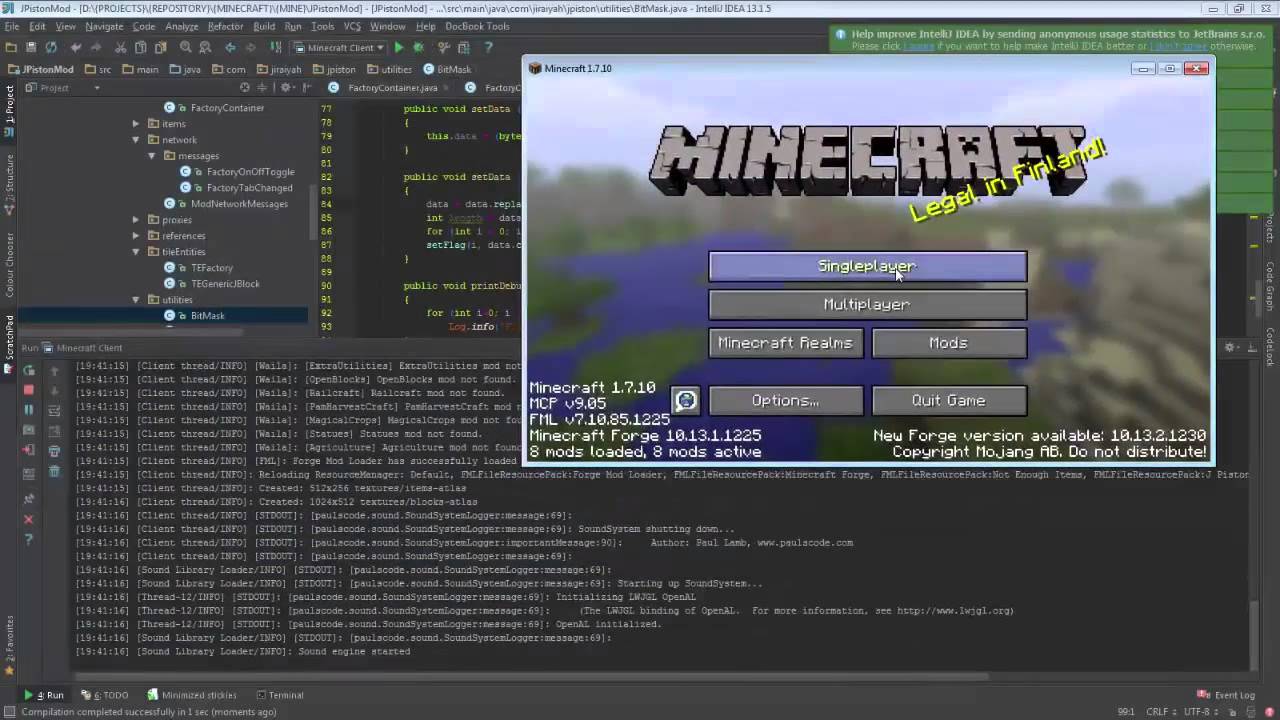Viewport: 1280px width, 720px height.
Task: Open Project Structure toolbar icon
Action: (463, 47)
